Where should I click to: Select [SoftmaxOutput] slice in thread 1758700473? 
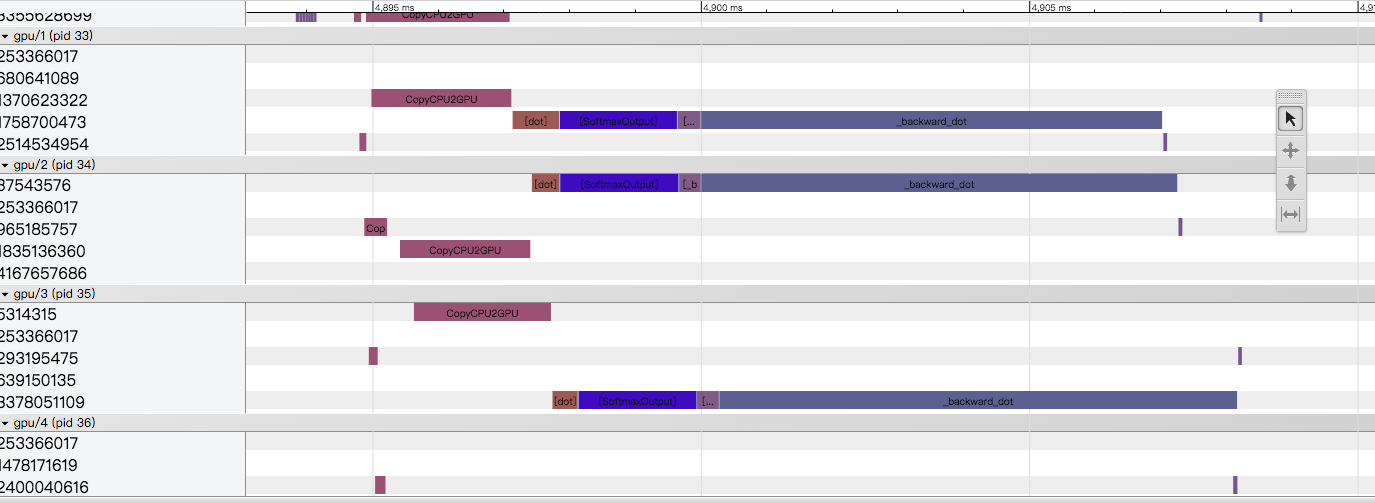coord(618,121)
